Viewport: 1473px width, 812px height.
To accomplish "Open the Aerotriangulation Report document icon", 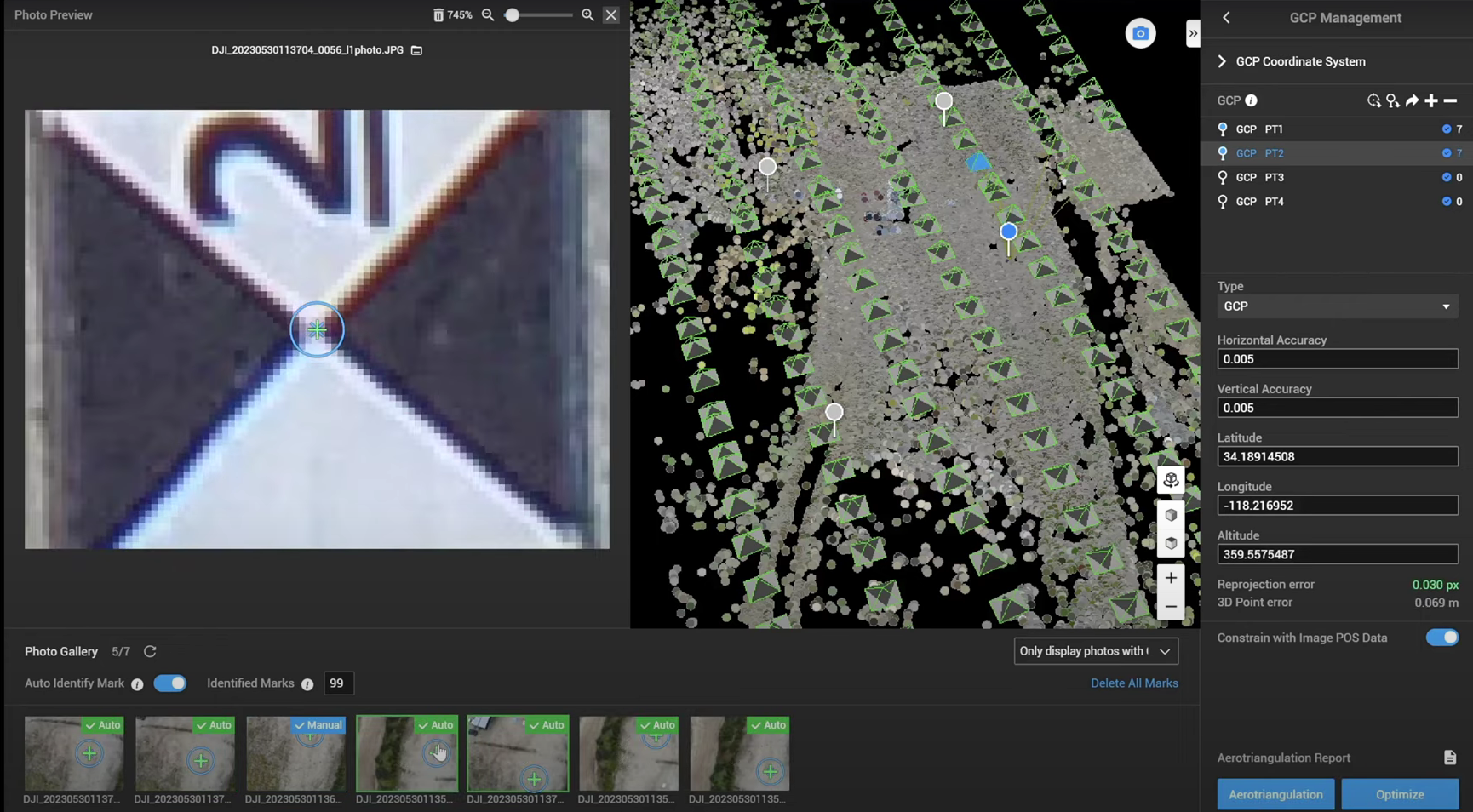I will [x=1449, y=758].
